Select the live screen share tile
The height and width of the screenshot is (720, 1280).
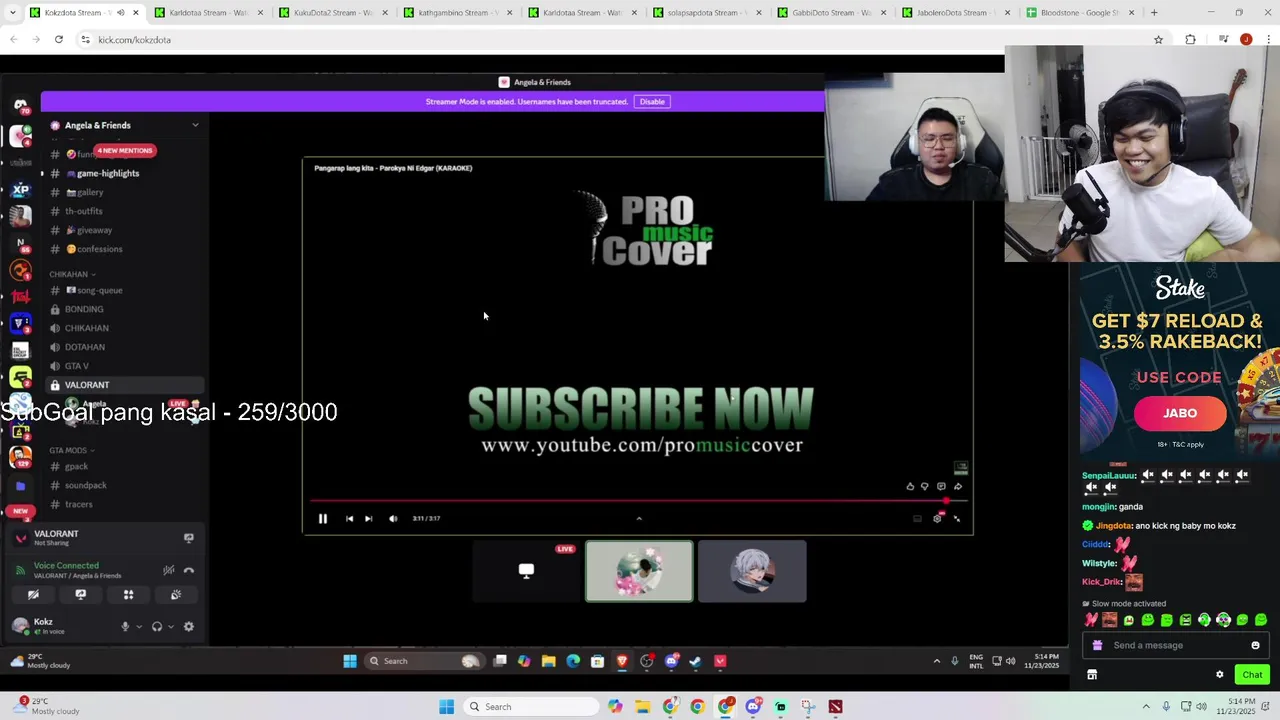526,571
